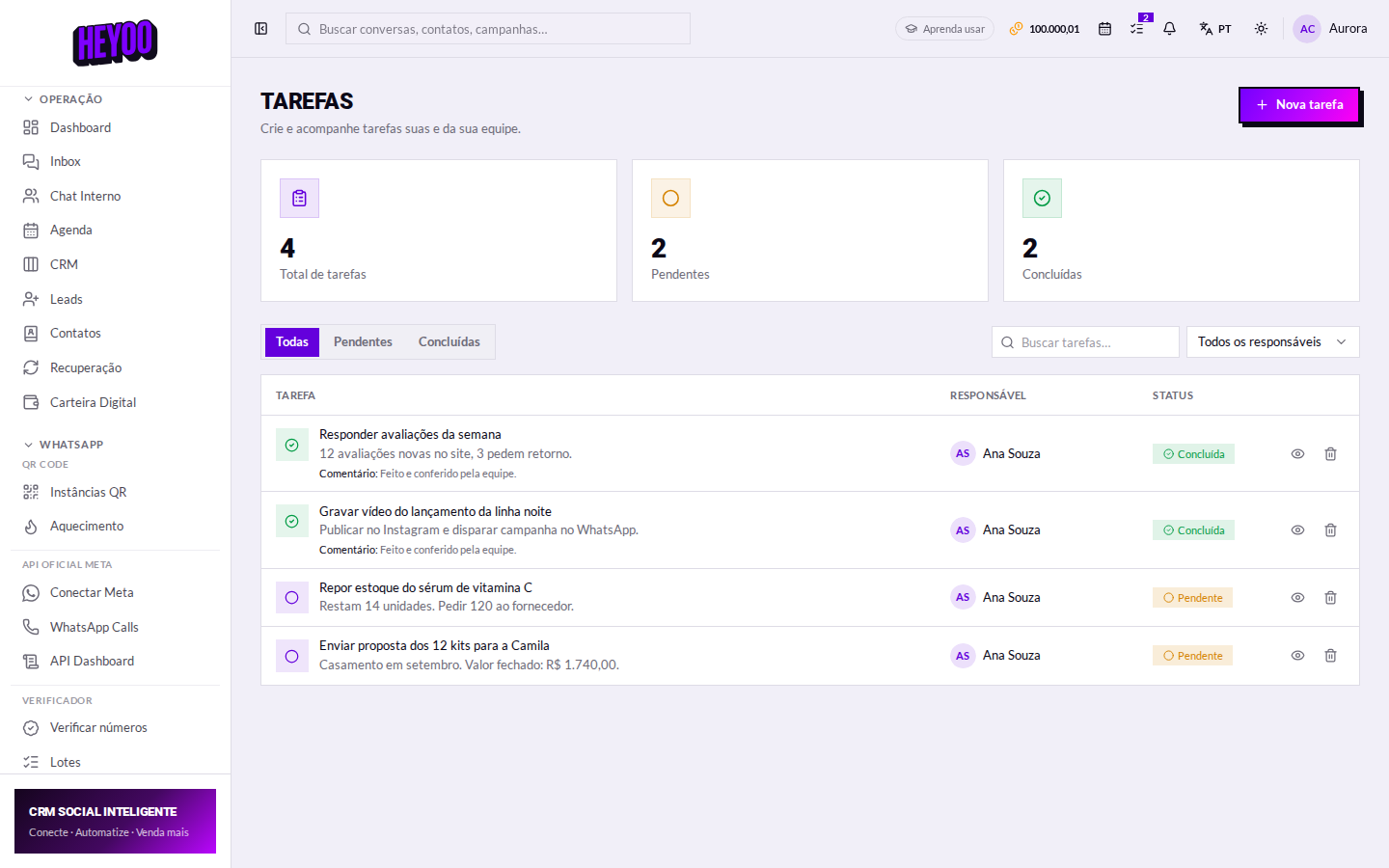Click the STATUS column header
The height and width of the screenshot is (868, 1389).
pyautogui.click(x=1173, y=395)
